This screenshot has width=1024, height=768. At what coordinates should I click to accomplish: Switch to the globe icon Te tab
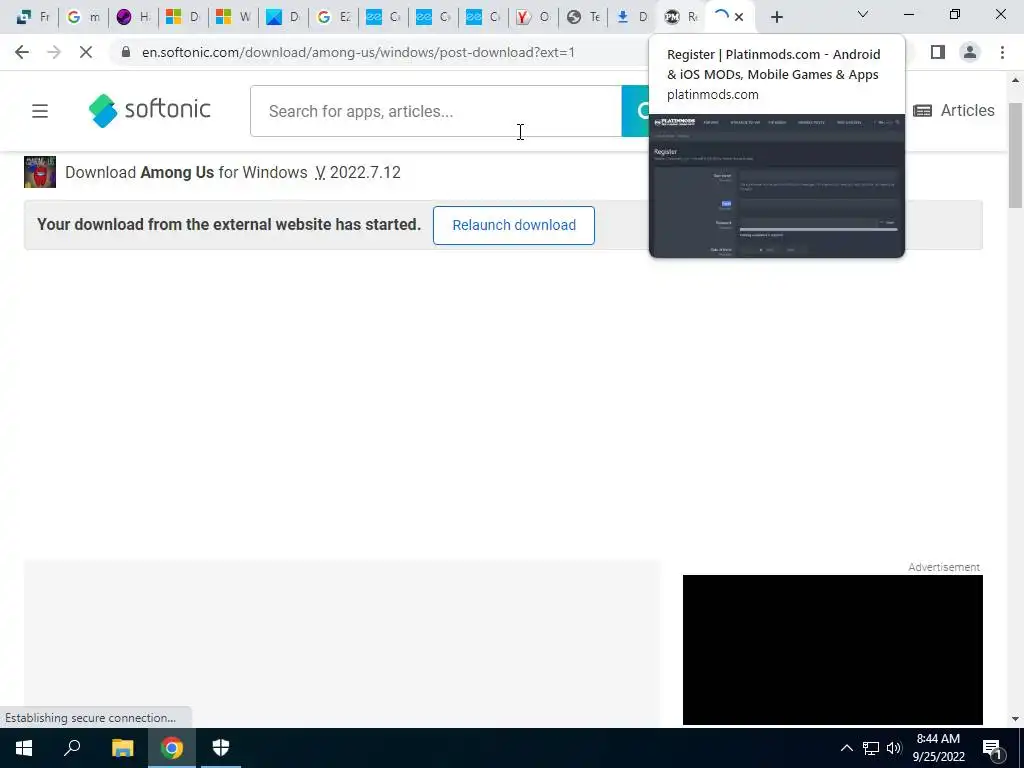click(x=583, y=17)
